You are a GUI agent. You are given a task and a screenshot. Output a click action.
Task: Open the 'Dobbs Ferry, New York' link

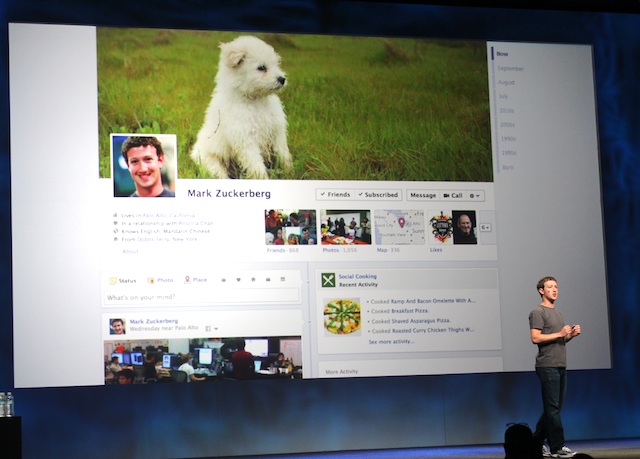[x=167, y=239]
